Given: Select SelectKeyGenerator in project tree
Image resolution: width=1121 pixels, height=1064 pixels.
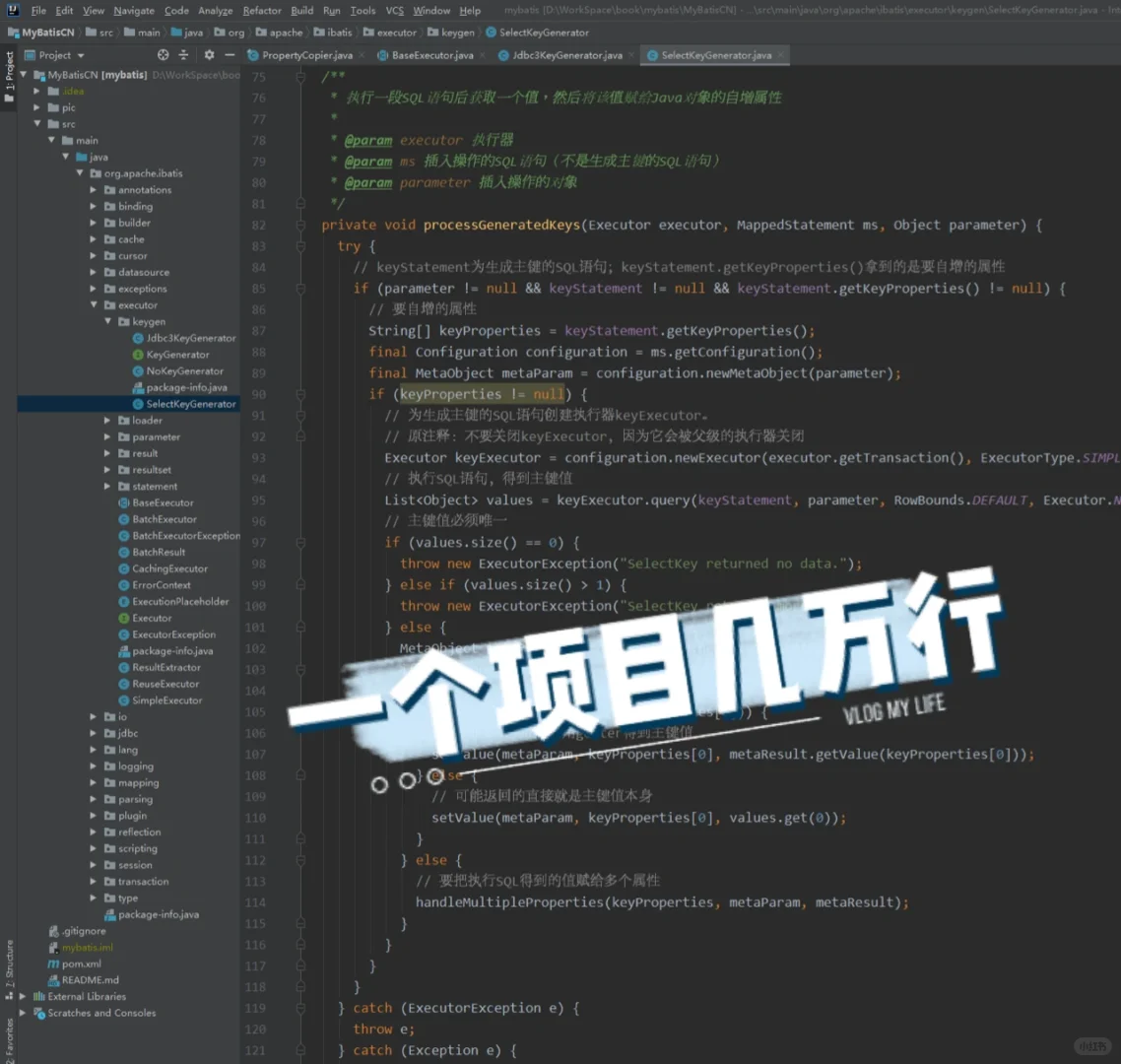Looking at the screenshot, I should point(184,403).
